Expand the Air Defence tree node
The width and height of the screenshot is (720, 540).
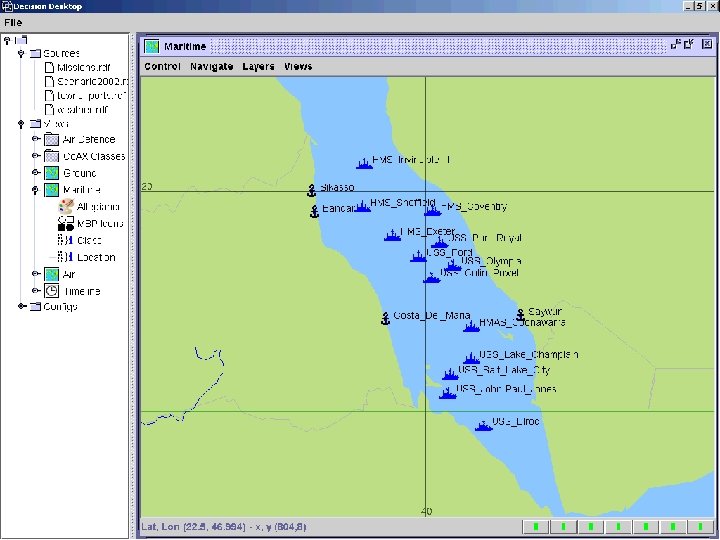[x=35, y=139]
